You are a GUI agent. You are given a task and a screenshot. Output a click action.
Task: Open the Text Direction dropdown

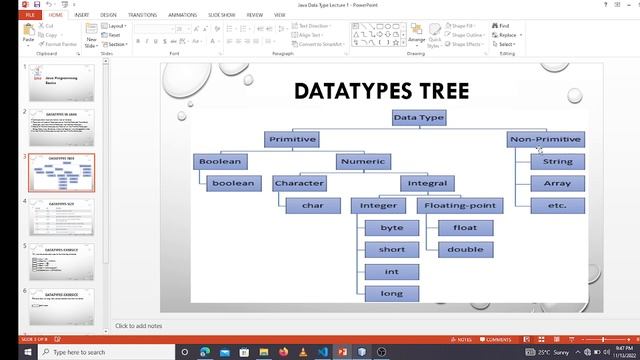point(311,26)
